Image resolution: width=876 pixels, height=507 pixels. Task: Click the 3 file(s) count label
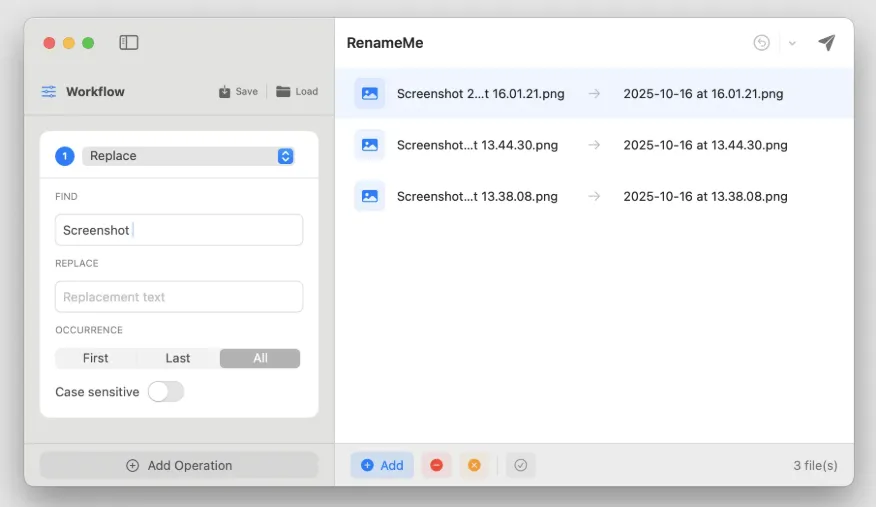pyautogui.click(x=815, y=465)
